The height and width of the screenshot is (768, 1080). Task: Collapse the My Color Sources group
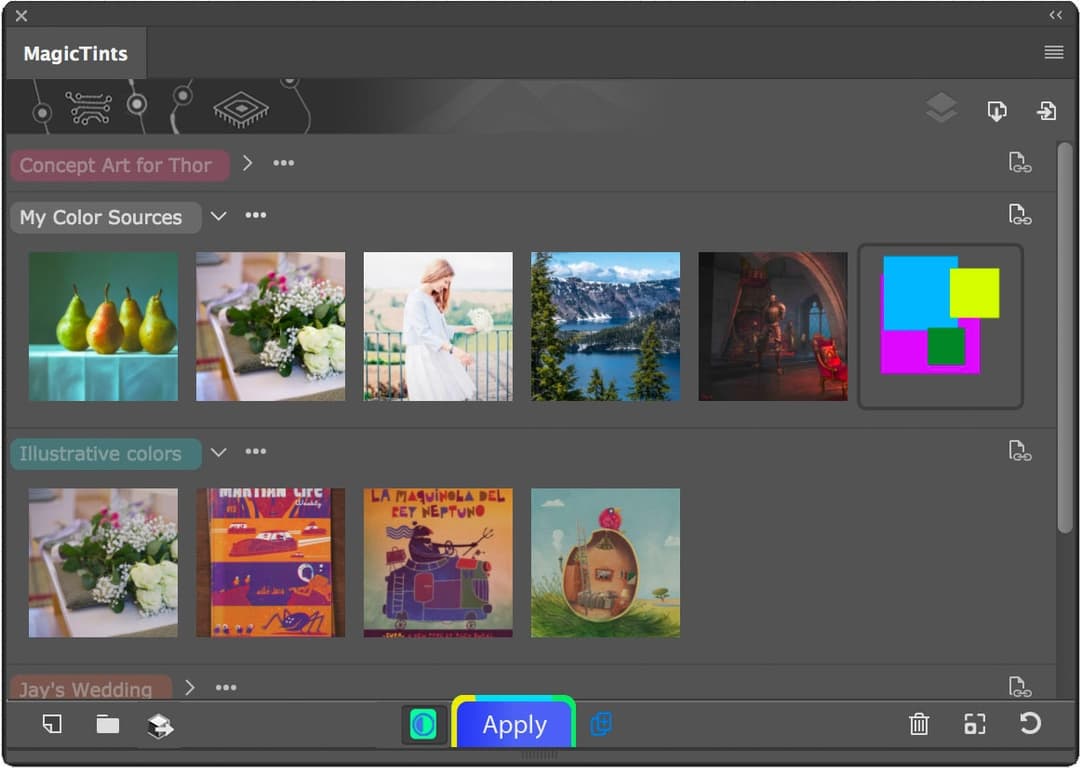click(x=219, y=215)
